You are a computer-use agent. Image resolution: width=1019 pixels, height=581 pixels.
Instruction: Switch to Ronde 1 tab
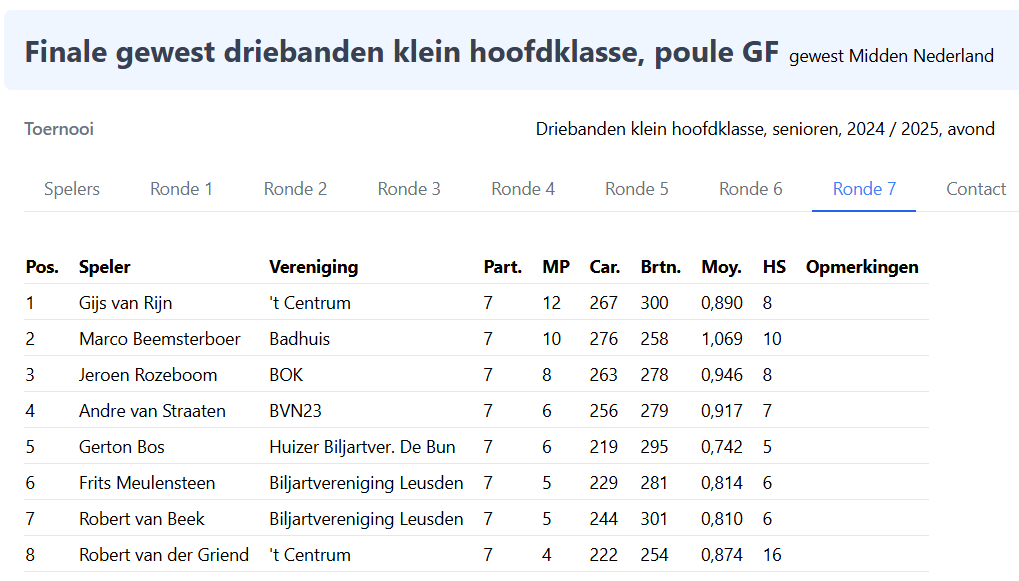click(x=181, y=189)
